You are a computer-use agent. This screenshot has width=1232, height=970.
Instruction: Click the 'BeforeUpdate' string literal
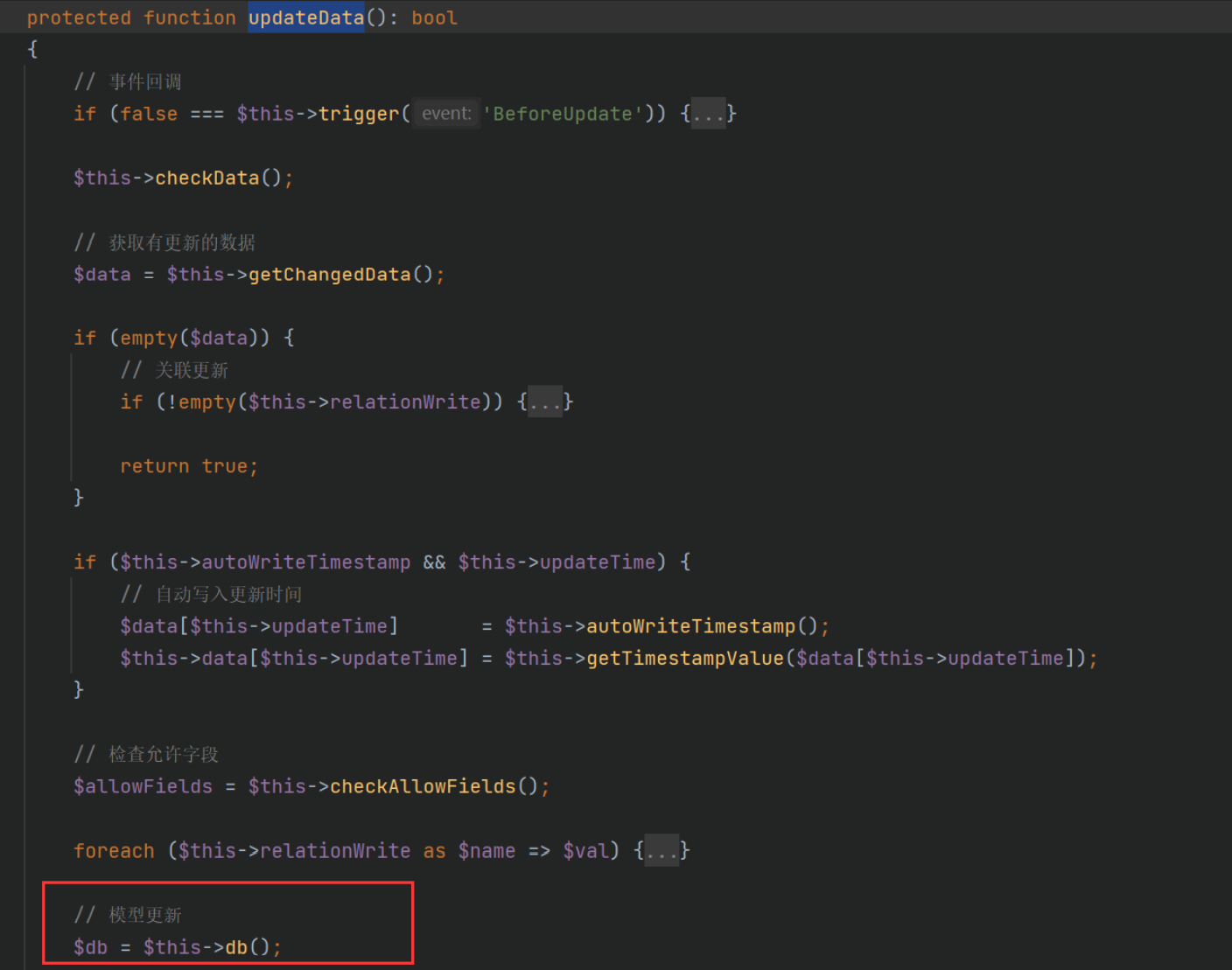click(562, 114)
